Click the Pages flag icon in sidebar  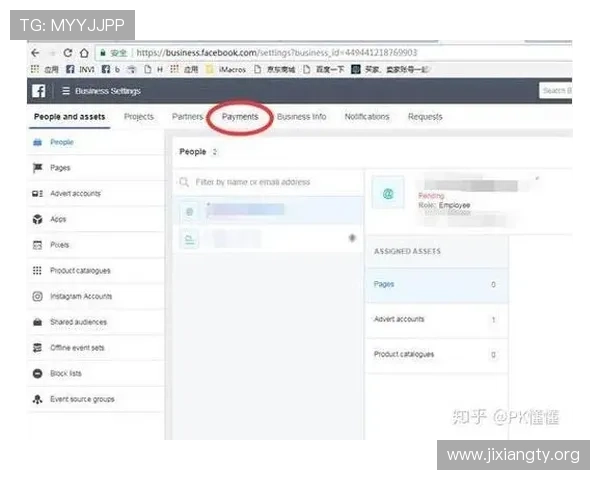pyautogui.click(x=37, y=168)
